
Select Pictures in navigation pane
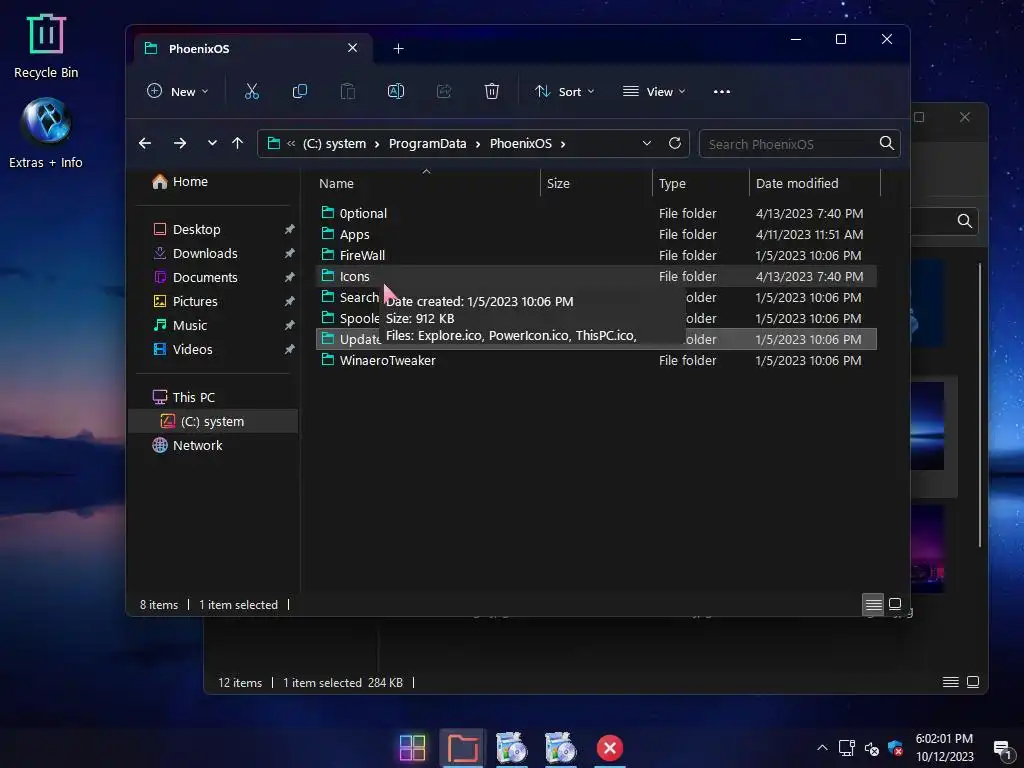[x=195, y=301]
